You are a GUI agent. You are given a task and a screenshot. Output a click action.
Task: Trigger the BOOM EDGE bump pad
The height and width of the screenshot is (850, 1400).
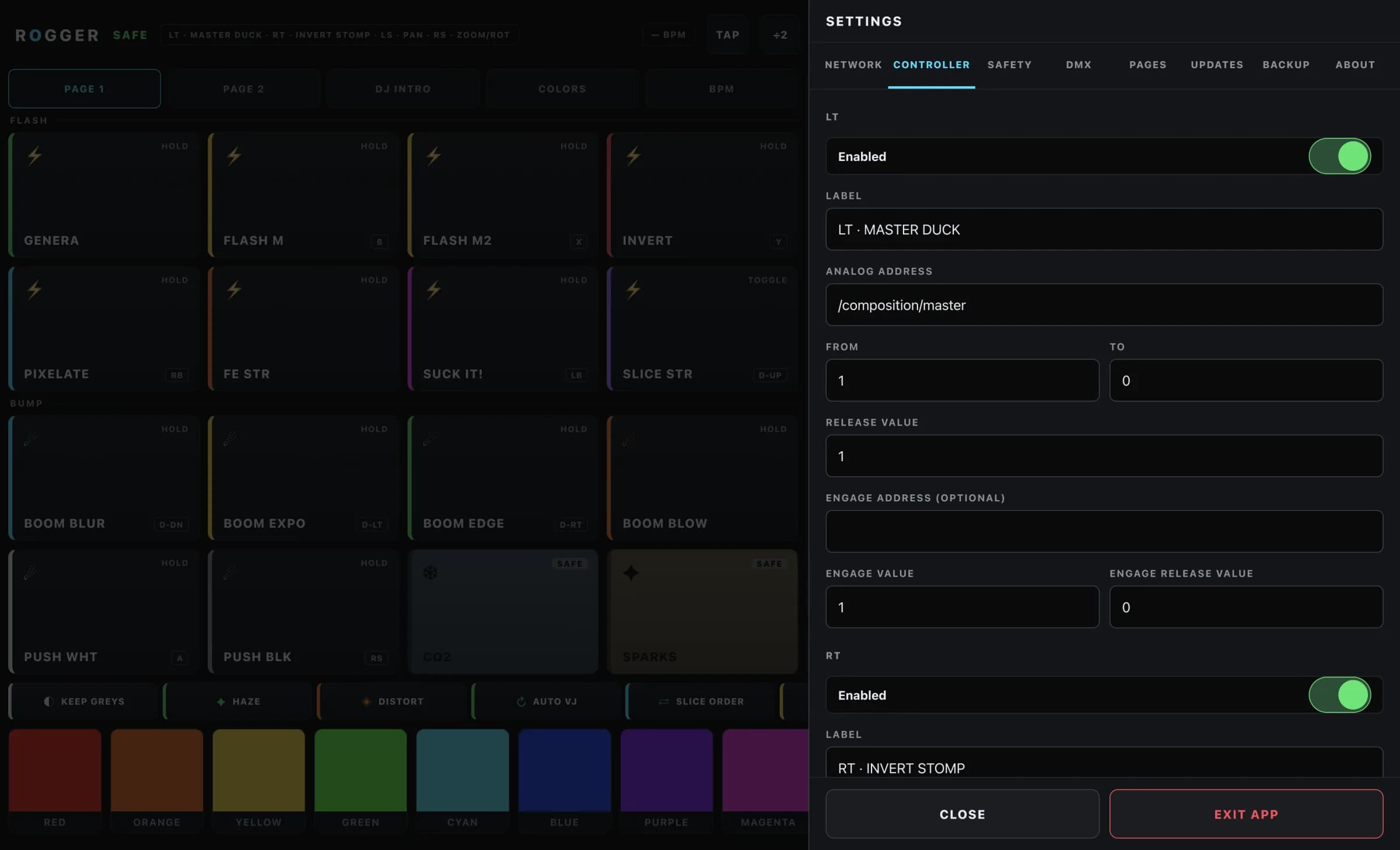tap(503, 477)
